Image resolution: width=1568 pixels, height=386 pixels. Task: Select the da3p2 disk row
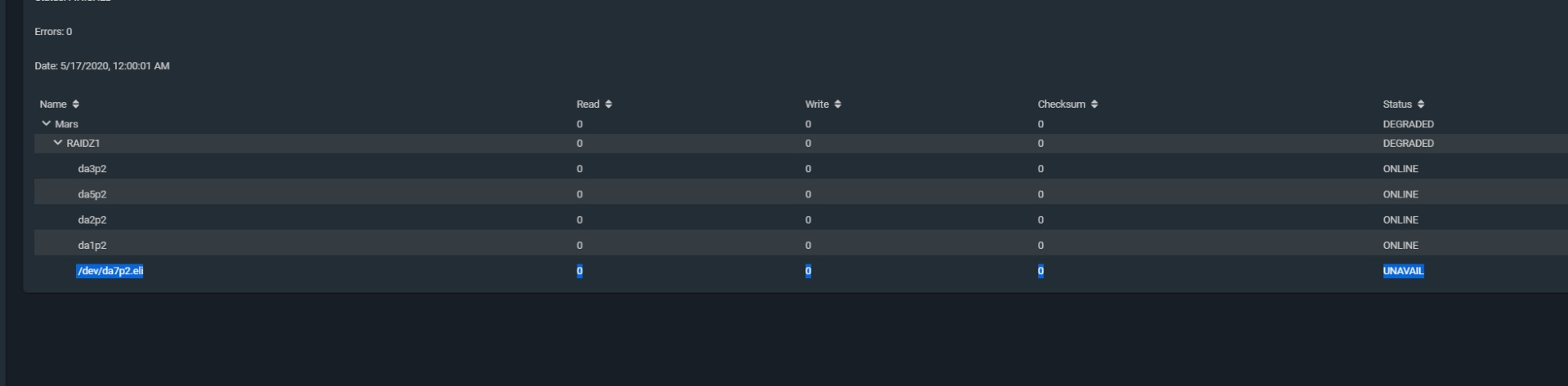(800, 169)
